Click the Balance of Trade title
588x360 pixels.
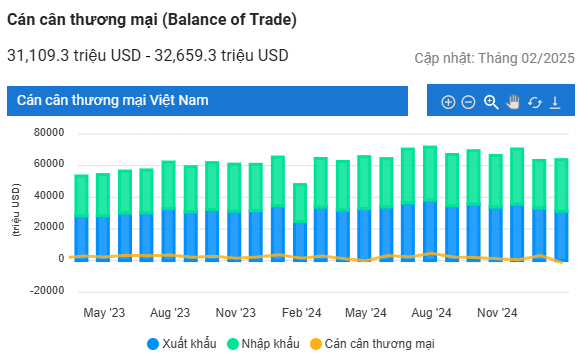tap(152, 20)
